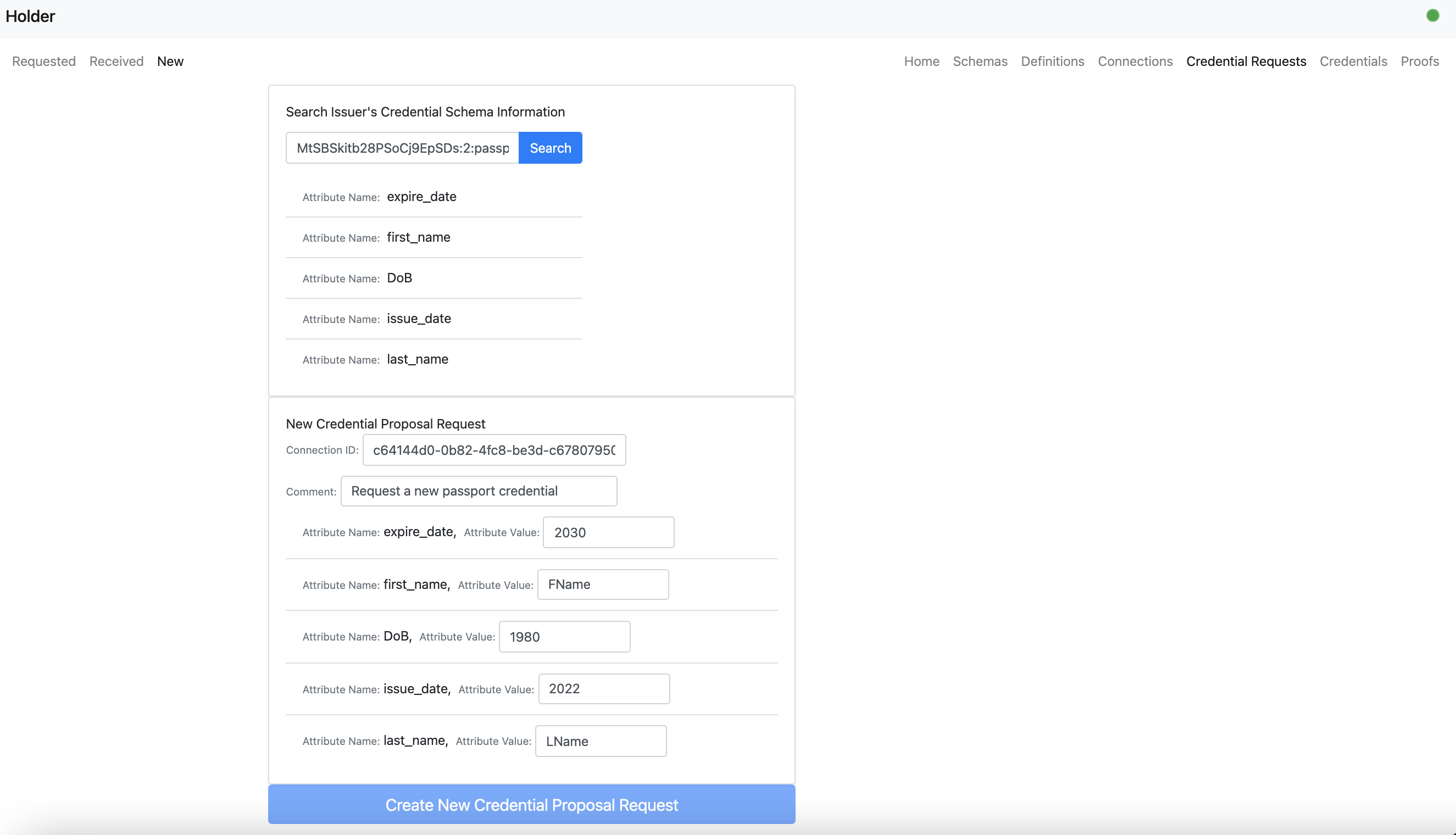Click the Holder title link
Screen dimensions: 1456x835
tap(30, 16)
